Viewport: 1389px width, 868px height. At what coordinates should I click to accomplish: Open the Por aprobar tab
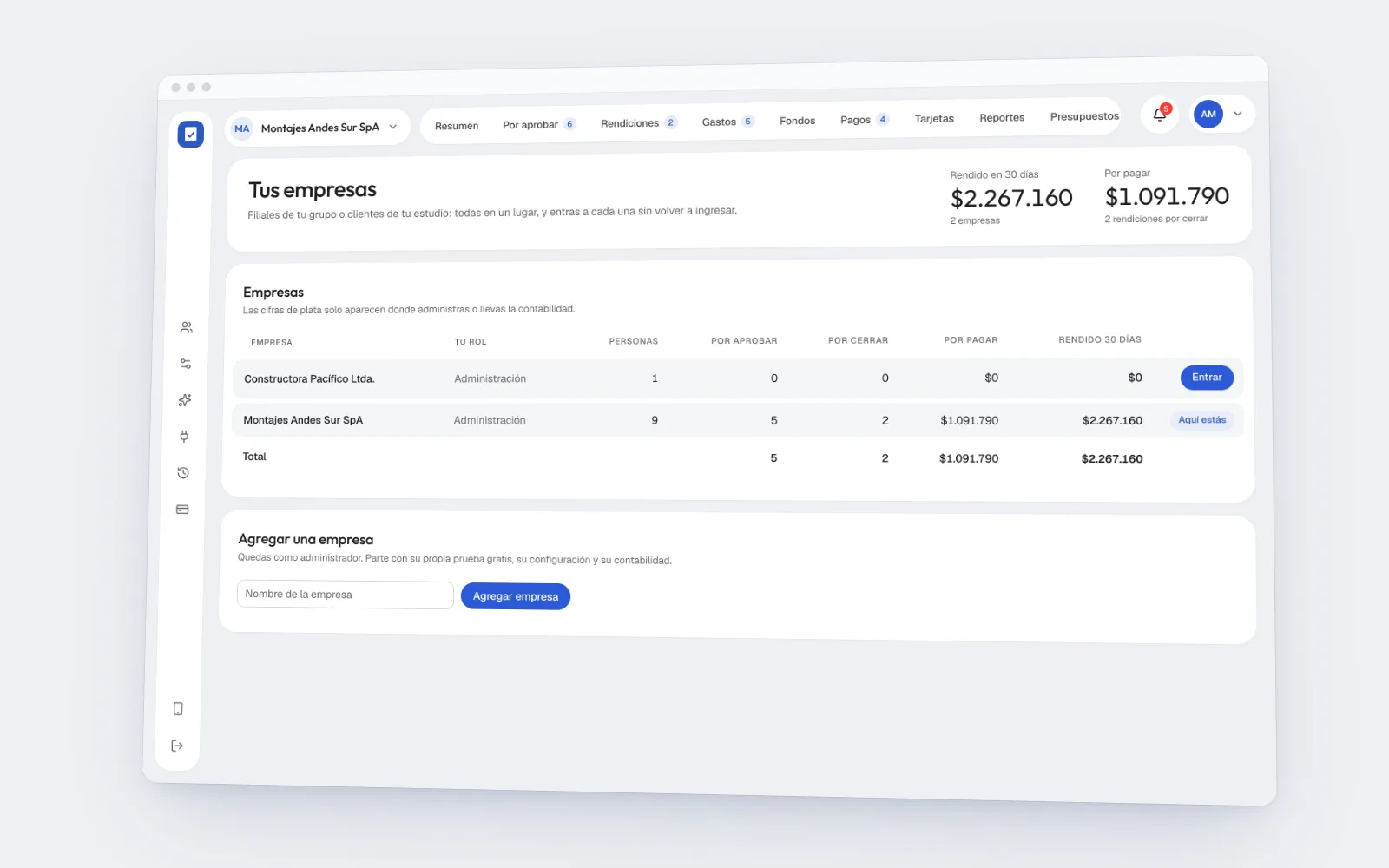539,124
